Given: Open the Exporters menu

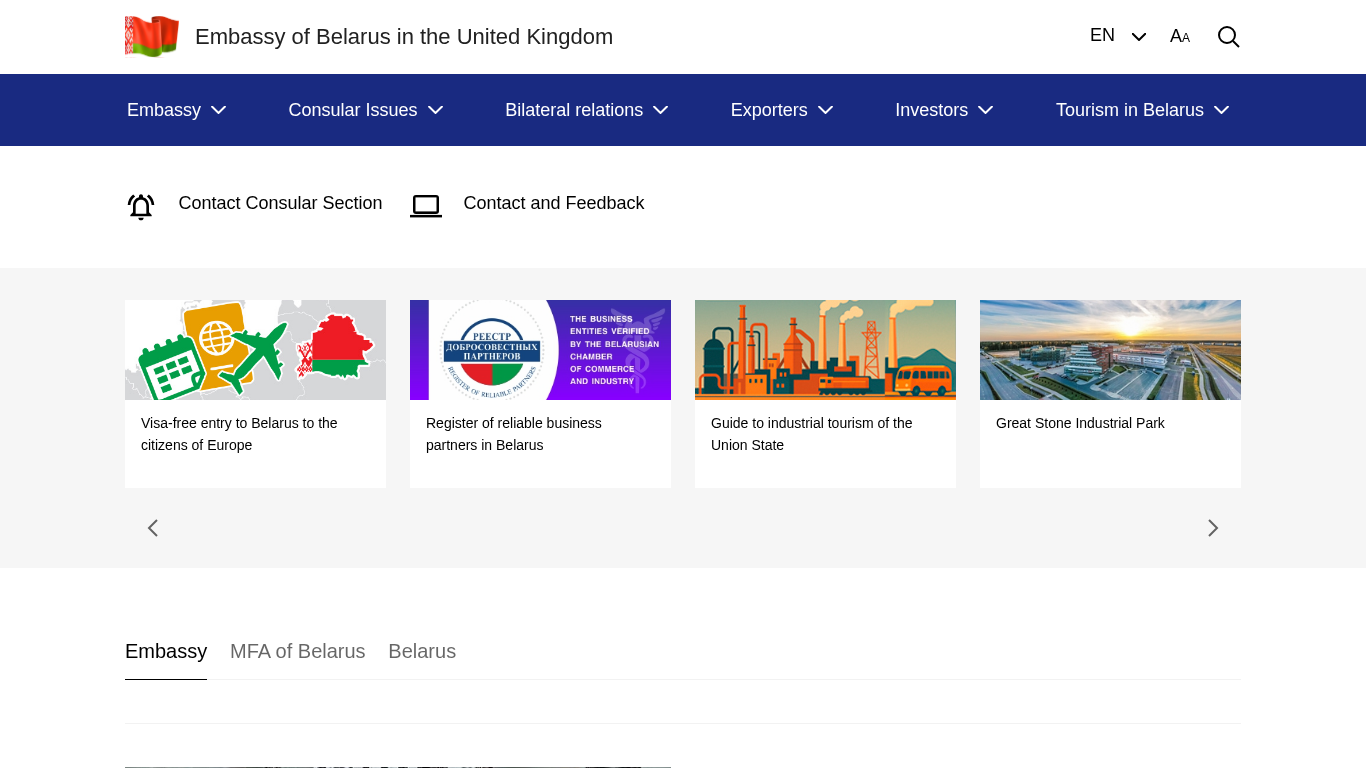Looking at the screenshot, I should click(781, 110).
